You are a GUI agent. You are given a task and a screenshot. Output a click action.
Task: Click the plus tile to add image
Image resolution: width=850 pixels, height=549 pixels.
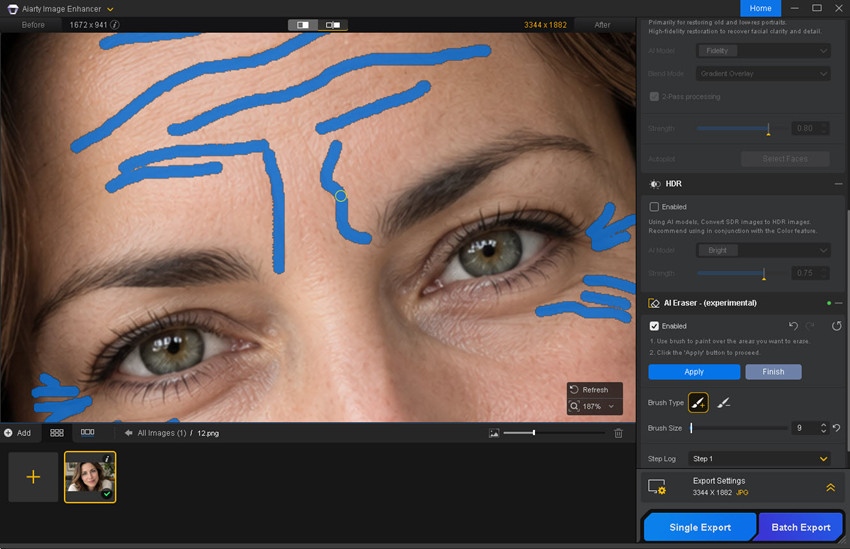[33, 477]
